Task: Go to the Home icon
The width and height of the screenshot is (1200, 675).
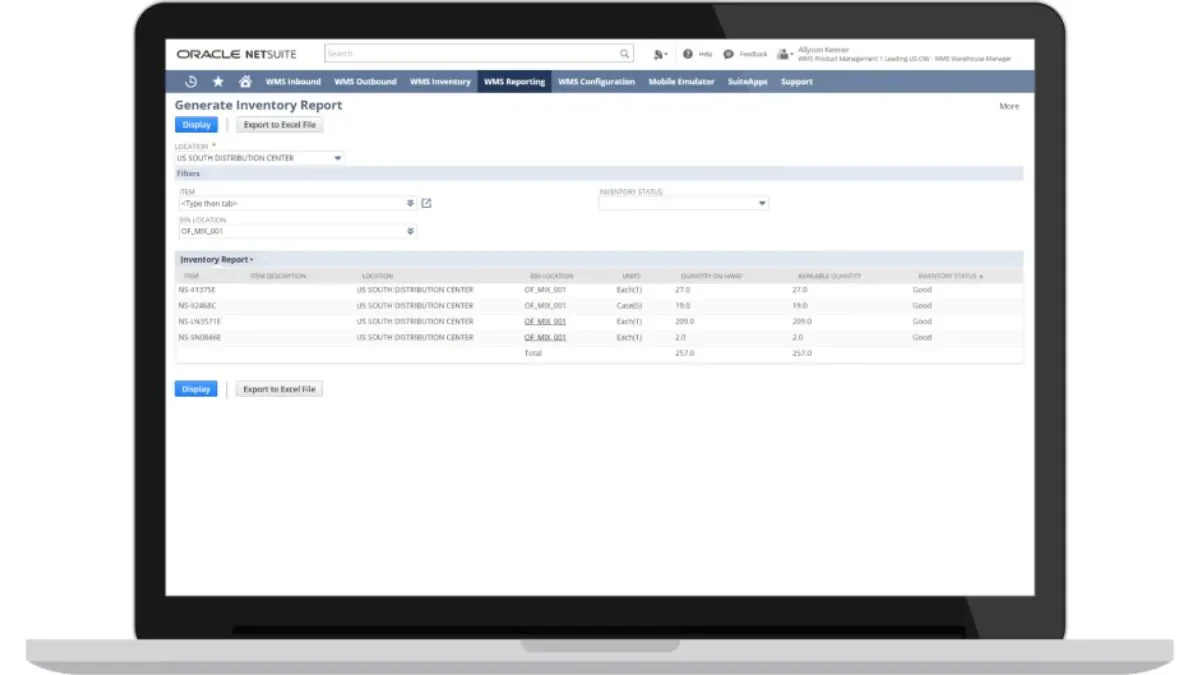Action: tap(245, 82)
